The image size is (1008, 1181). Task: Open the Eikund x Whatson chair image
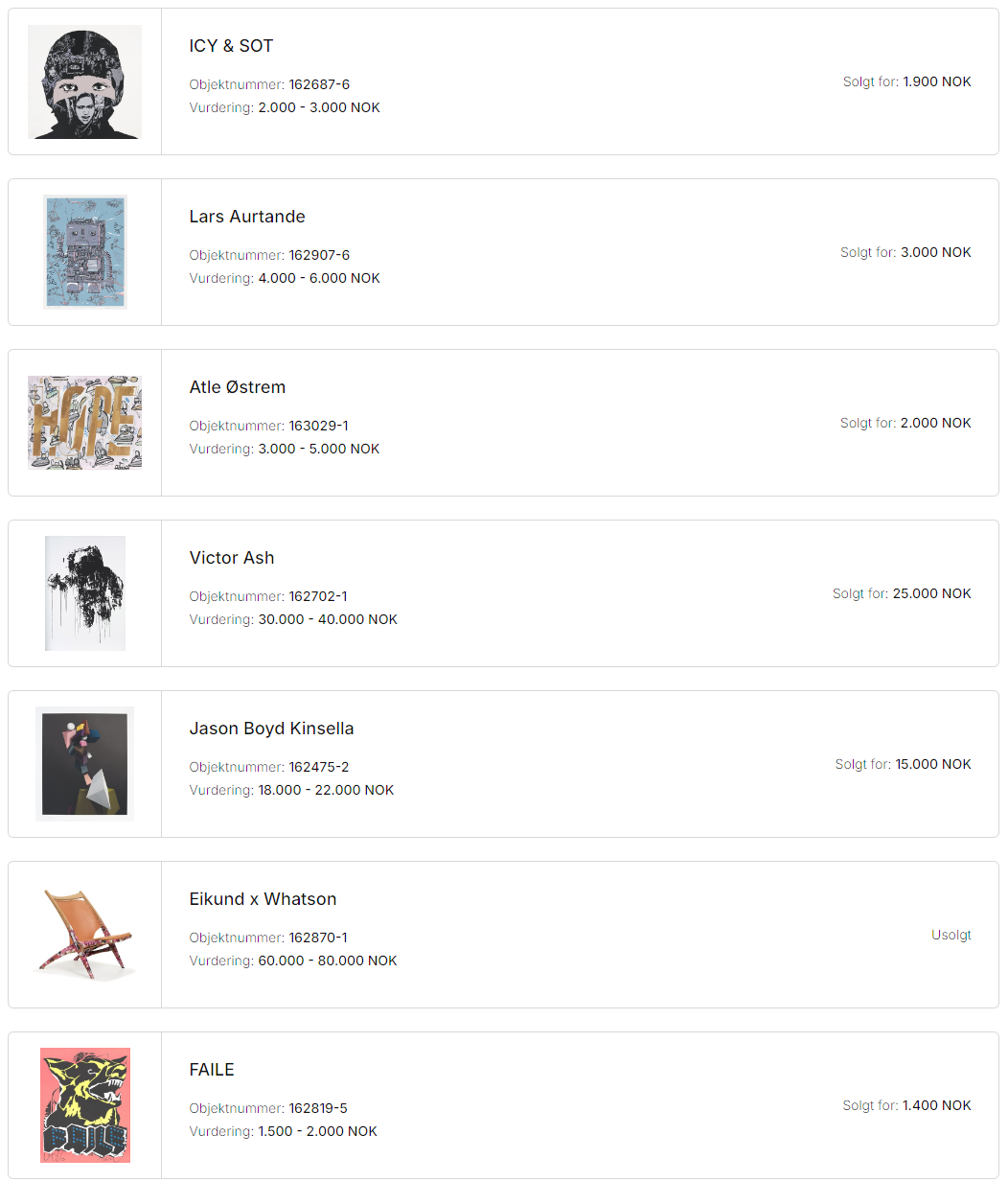coord(84,935)
